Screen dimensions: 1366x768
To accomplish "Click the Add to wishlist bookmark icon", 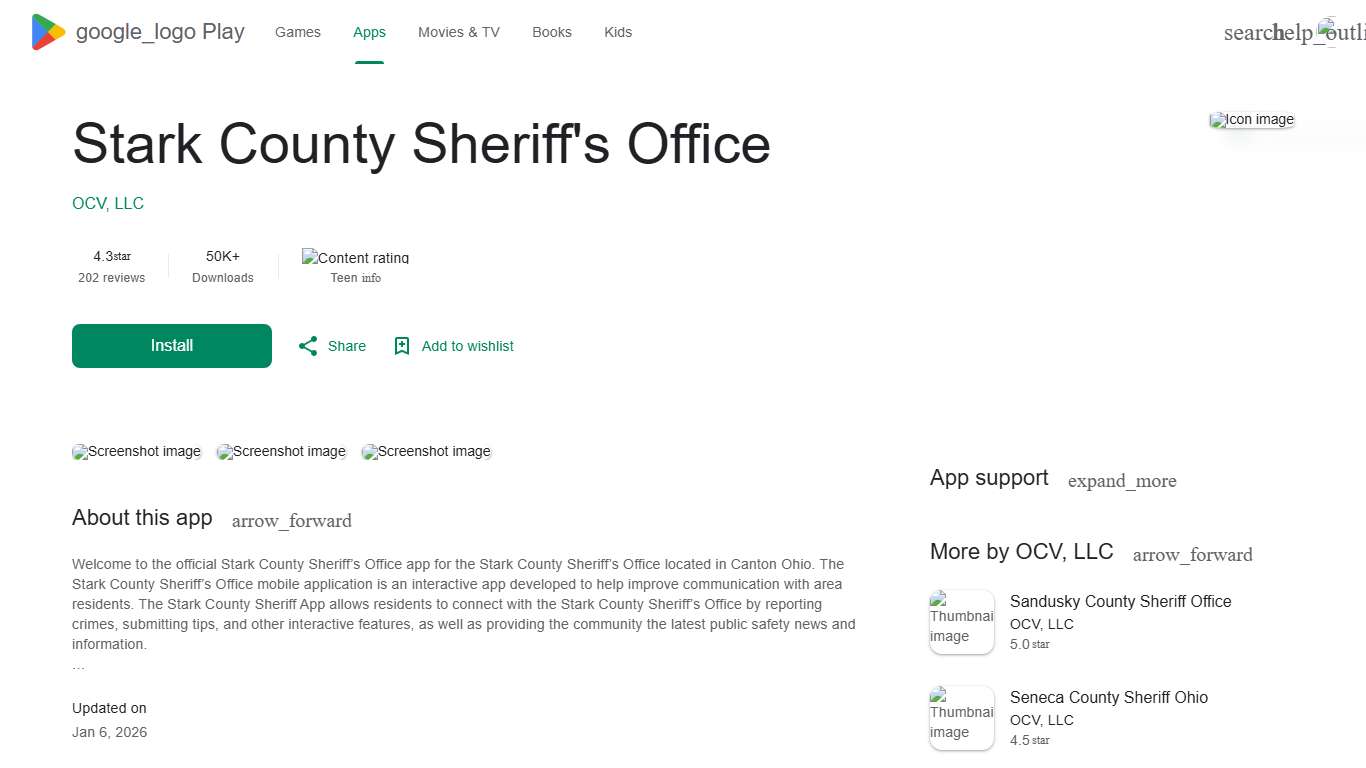I will click(402, 345).
